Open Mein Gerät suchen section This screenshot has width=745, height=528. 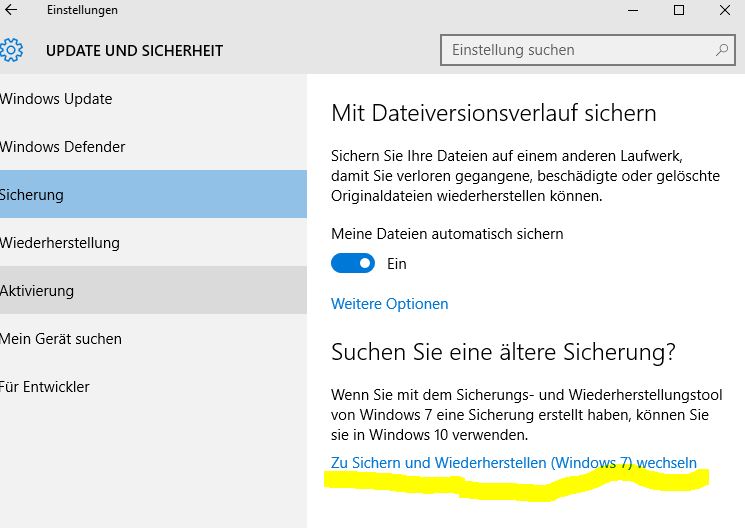(x=153, y=338)
